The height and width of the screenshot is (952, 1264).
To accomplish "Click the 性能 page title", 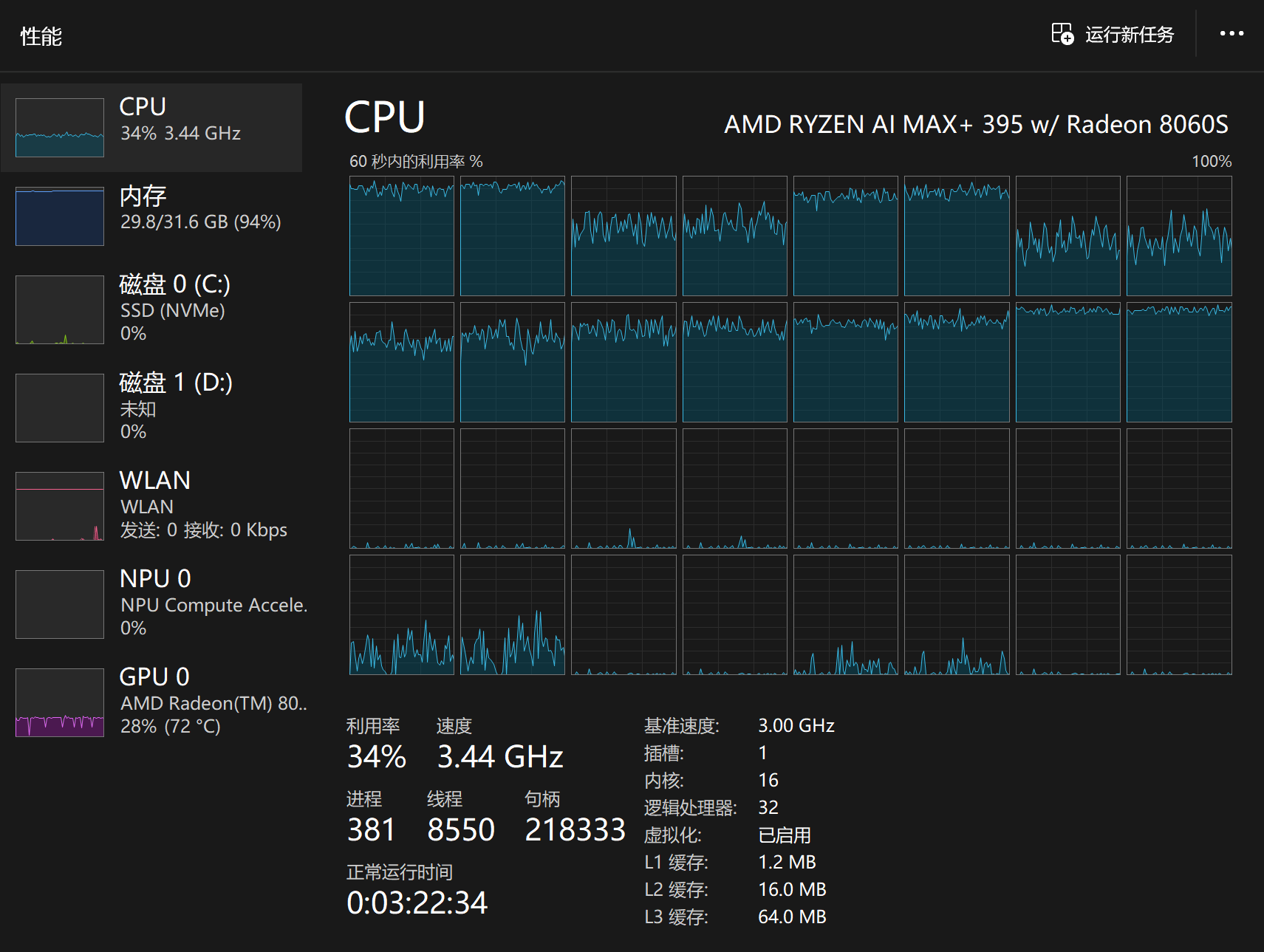I will pyautogui.click(x=41, y=36).
